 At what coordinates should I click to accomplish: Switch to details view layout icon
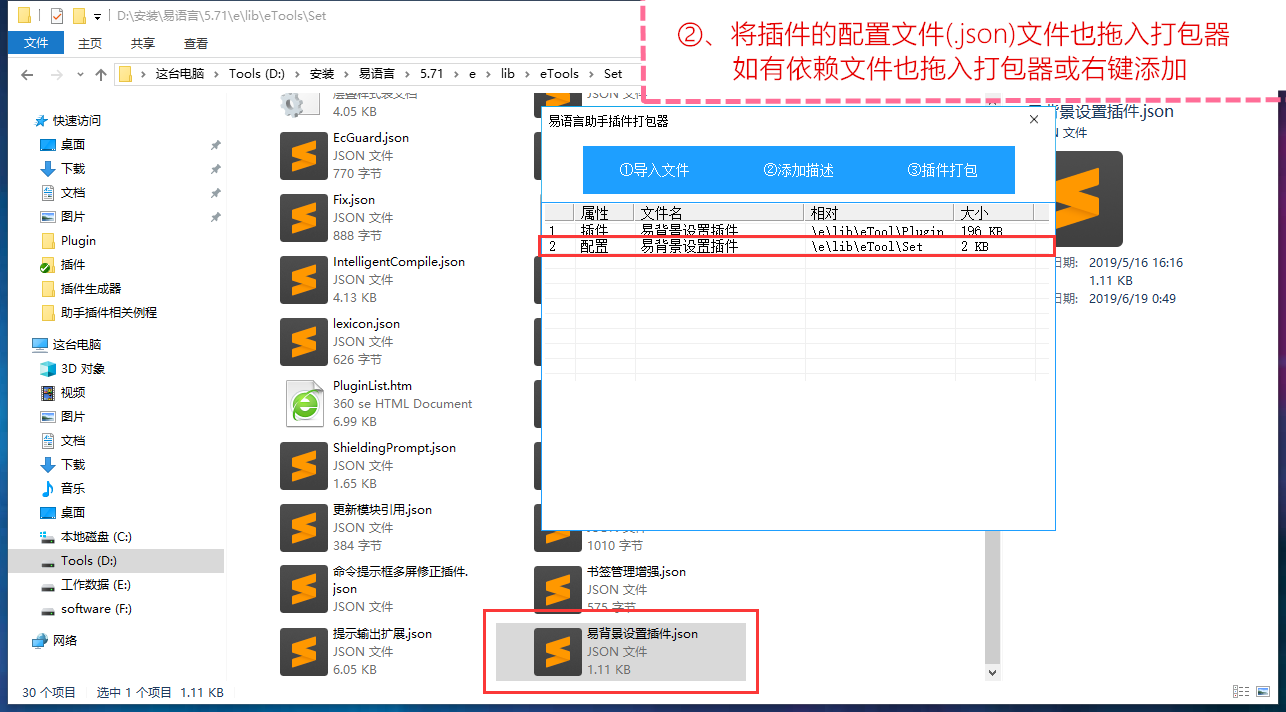click(x=1240, y=692)
